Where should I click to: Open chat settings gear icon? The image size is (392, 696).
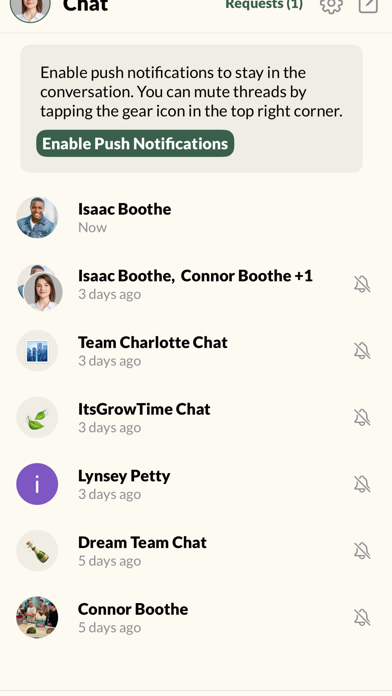pos(331,5)
